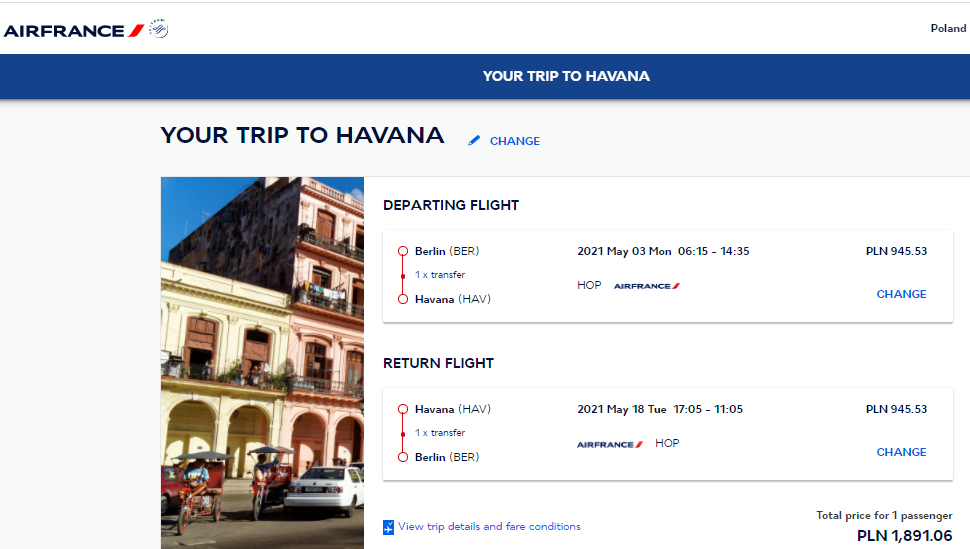Click the SkyTeam alliance emblem
Image resolution: width=970 pixels, height=549 pixels.
159,28
